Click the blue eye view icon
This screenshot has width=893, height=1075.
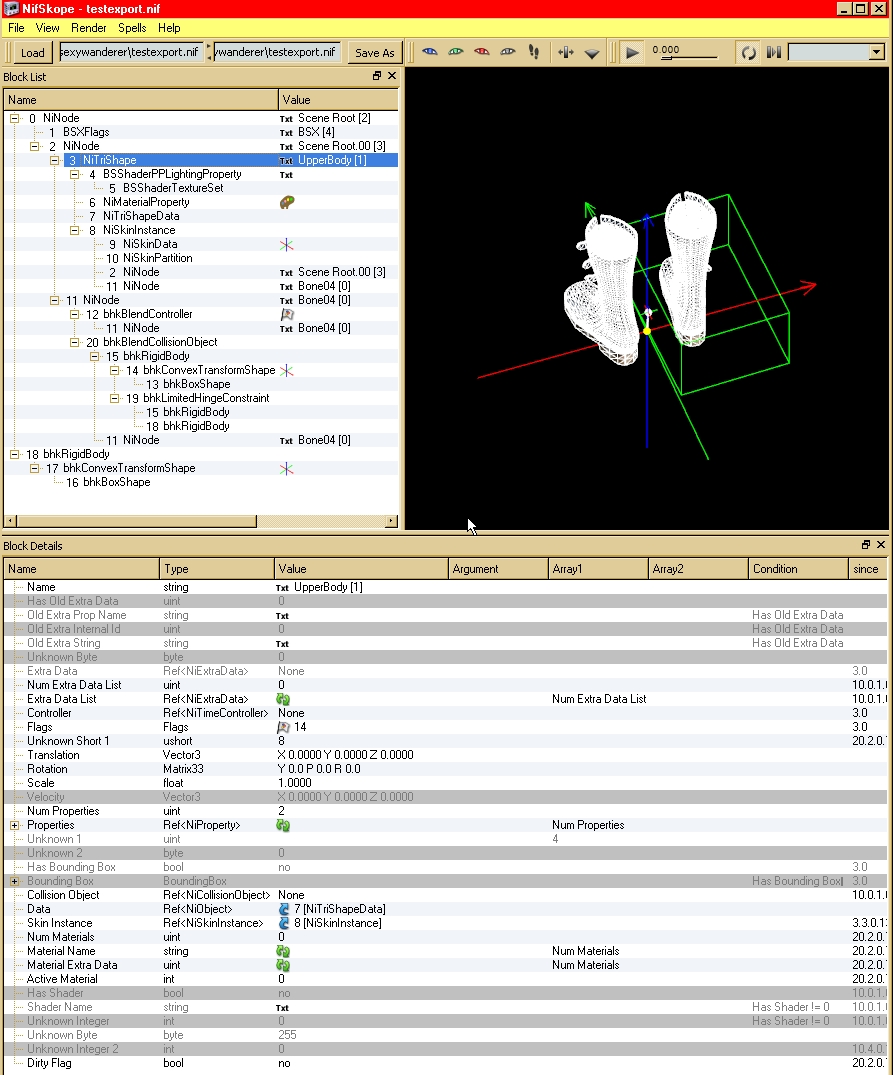click(430, 52)
